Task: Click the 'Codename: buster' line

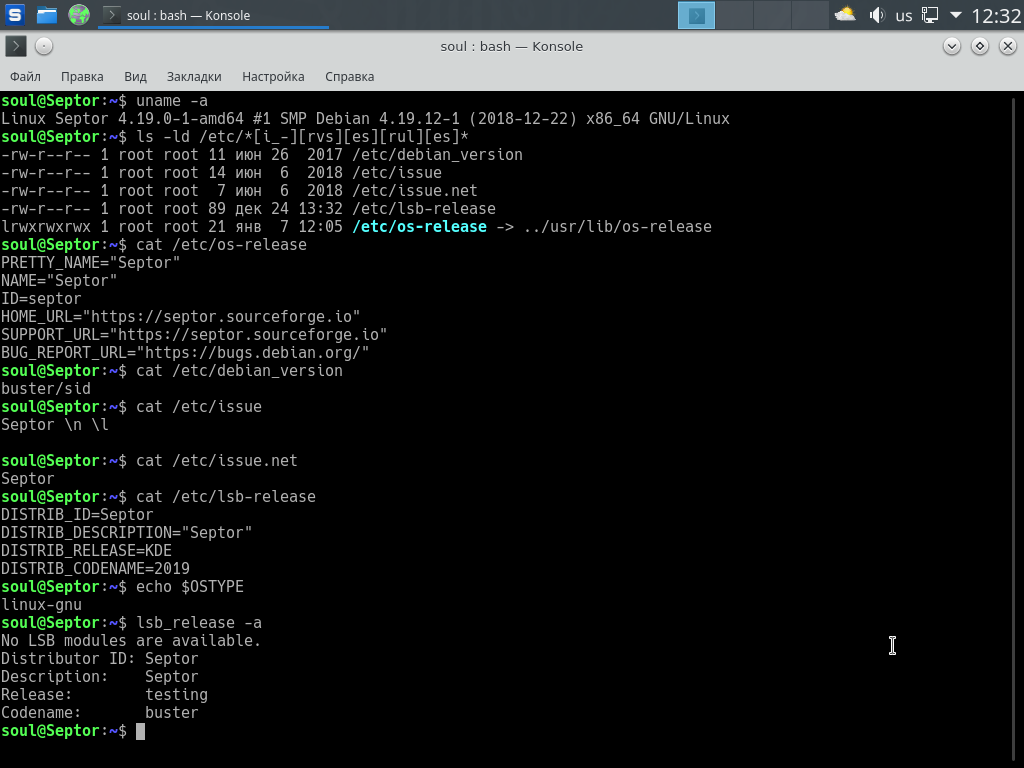Action: [x=99, y=712]
